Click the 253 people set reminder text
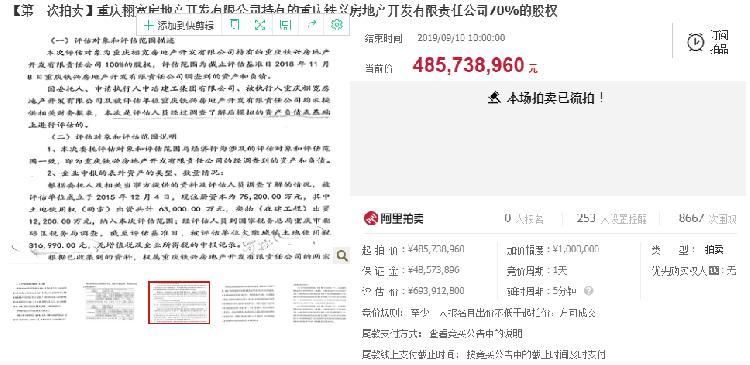 (612, 219)
